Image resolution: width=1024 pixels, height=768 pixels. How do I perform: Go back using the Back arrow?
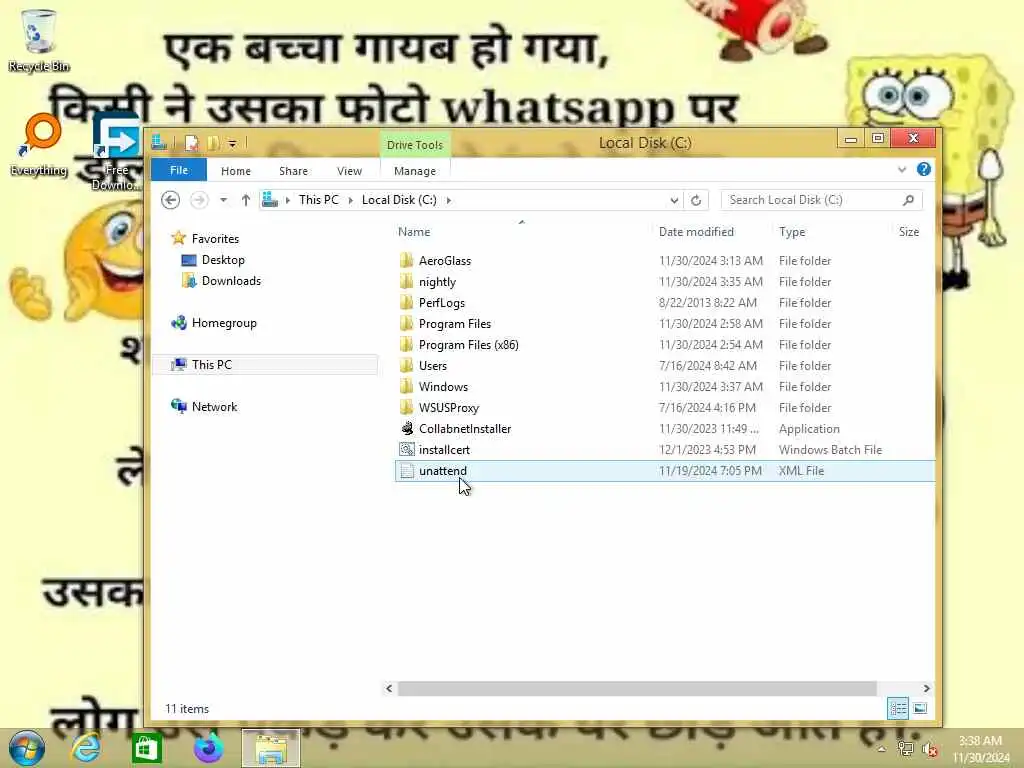170,200
